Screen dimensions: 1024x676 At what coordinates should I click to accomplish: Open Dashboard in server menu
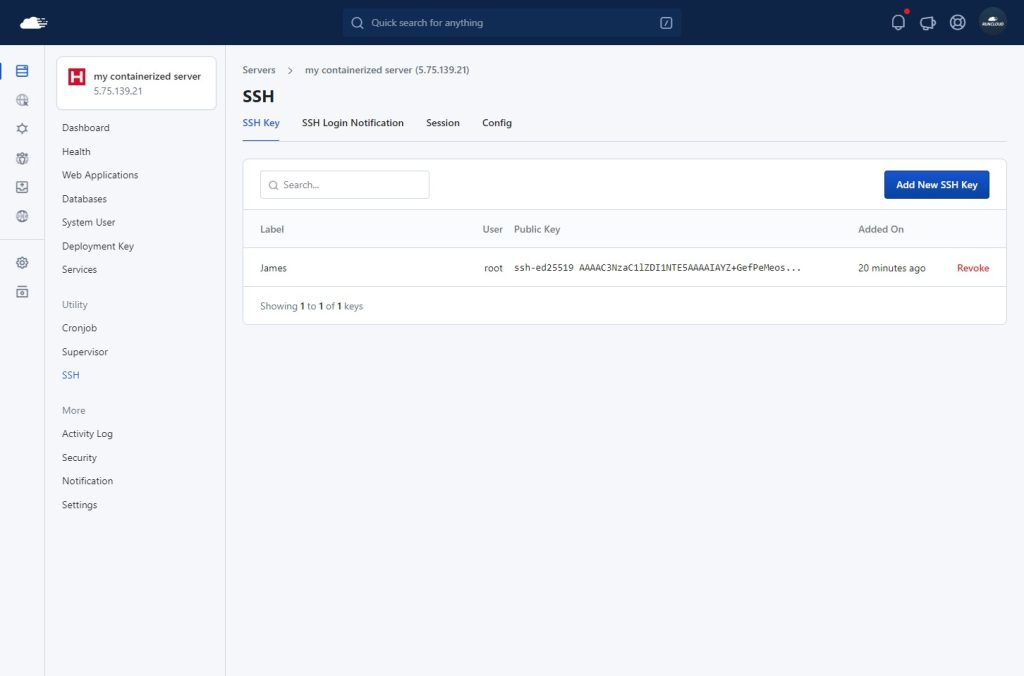tap(86, 127)
